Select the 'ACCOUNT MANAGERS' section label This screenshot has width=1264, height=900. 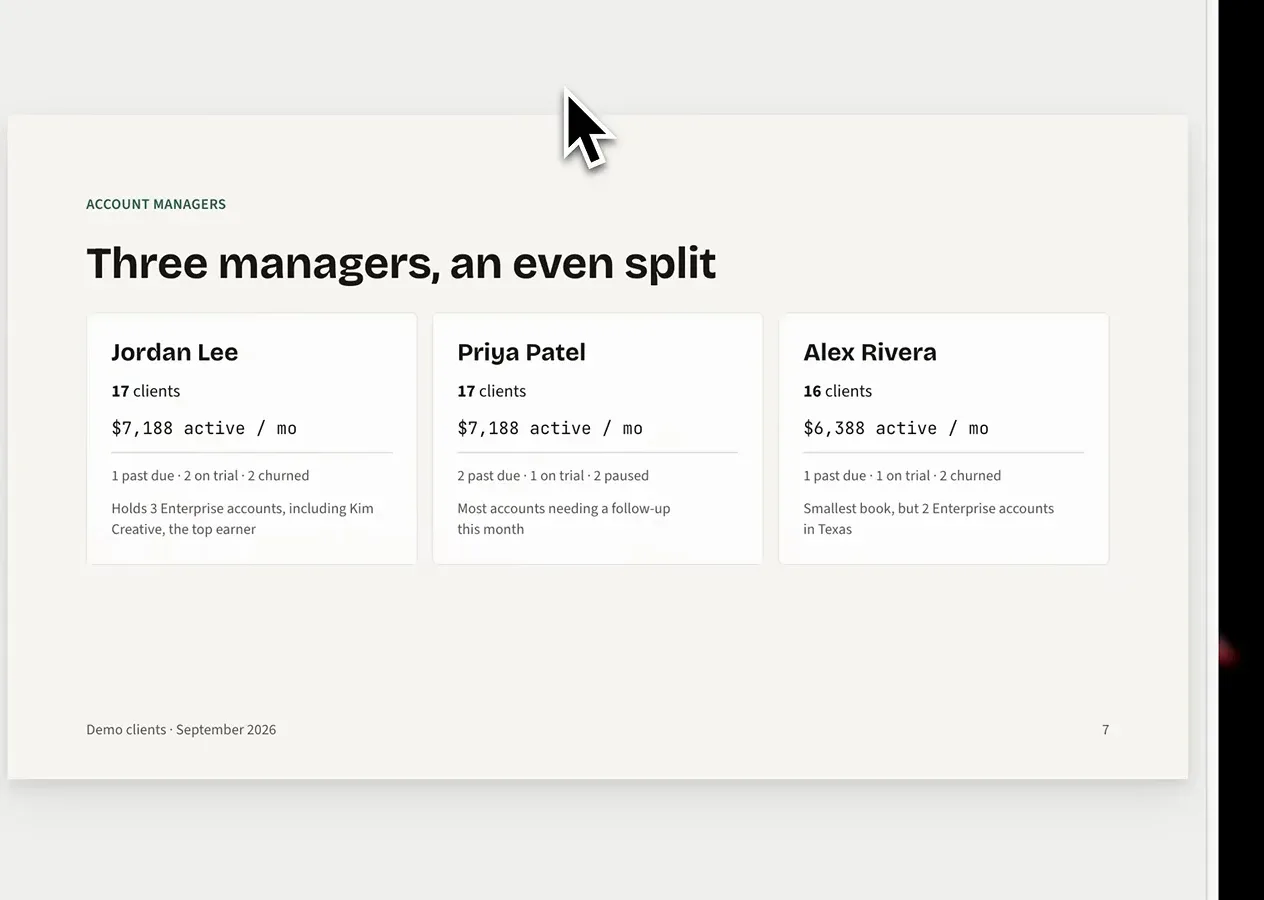156,204
